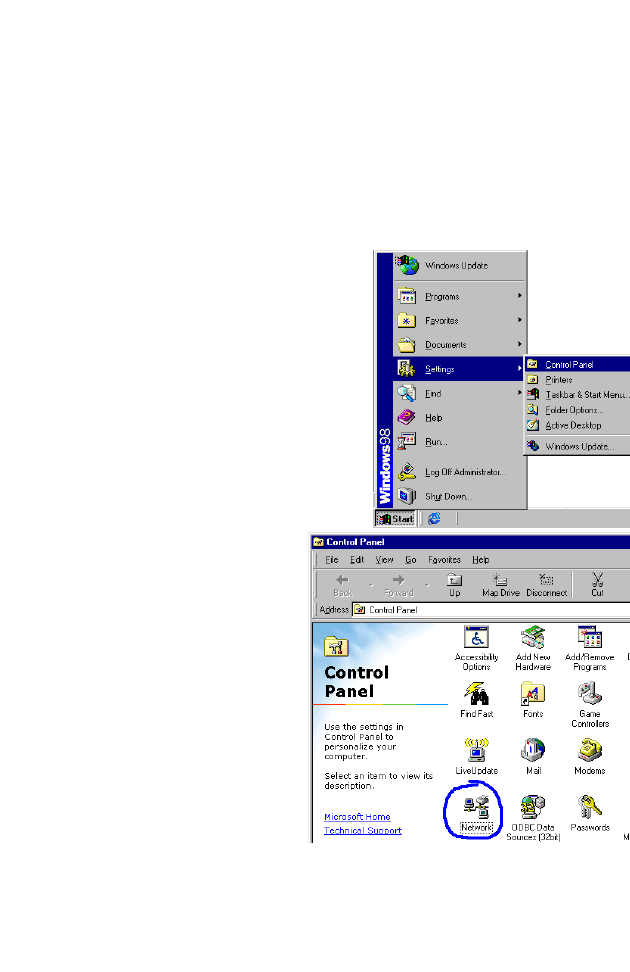Click the Forward toolbar button
630x972 pixels.
click(x=399, y=585)
